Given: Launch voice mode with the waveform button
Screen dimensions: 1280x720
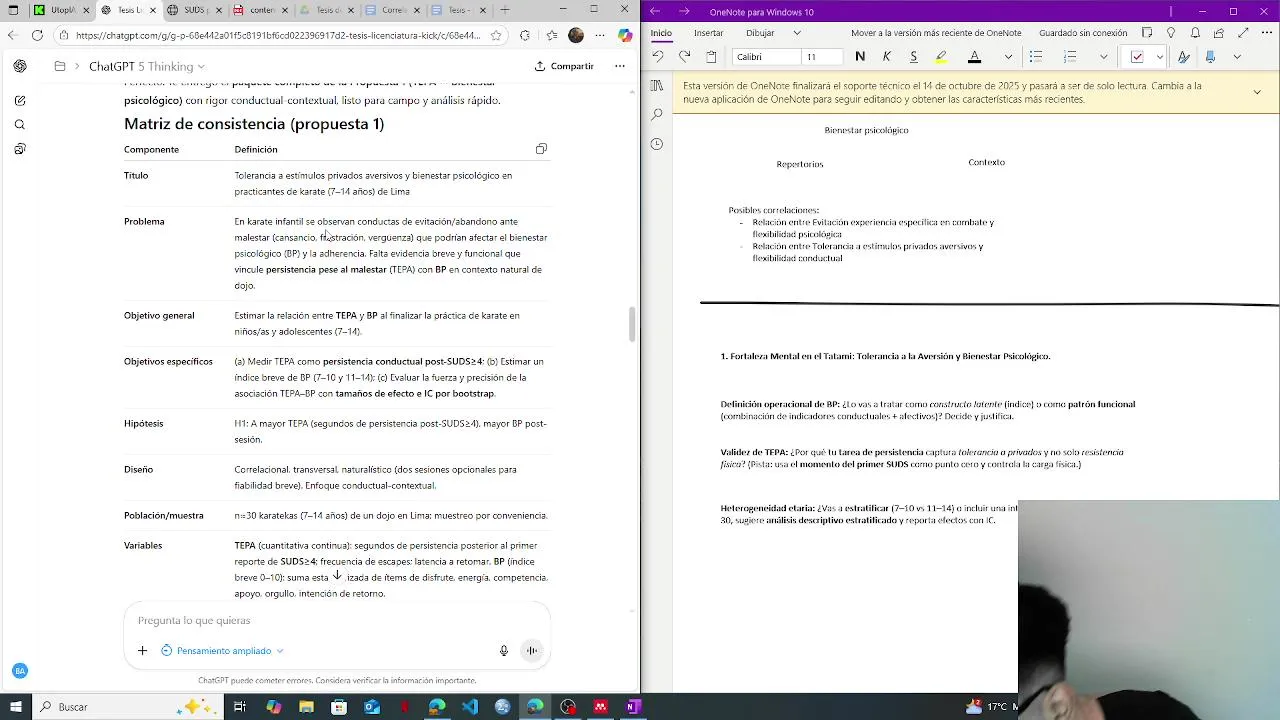Looking at the screenshot, I should pyautogui.click(x=532, y=651).
